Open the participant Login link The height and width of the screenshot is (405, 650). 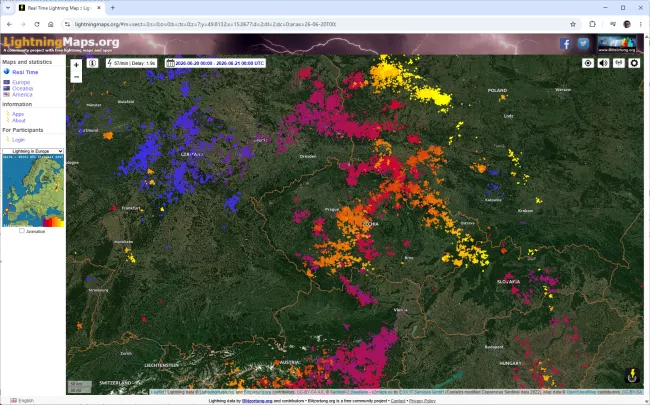[x=18, y=140]
